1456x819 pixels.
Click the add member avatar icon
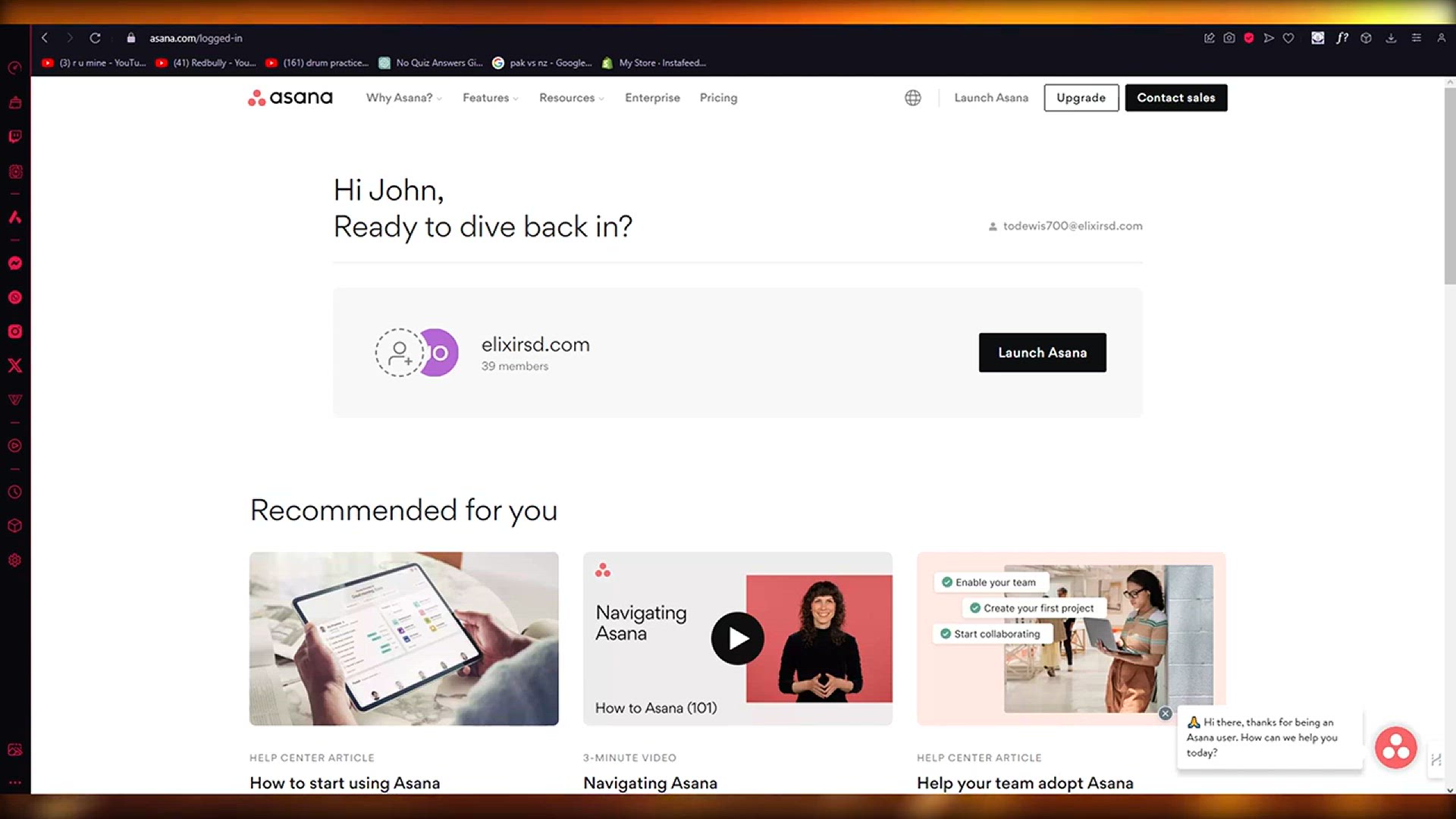point(399,353)
